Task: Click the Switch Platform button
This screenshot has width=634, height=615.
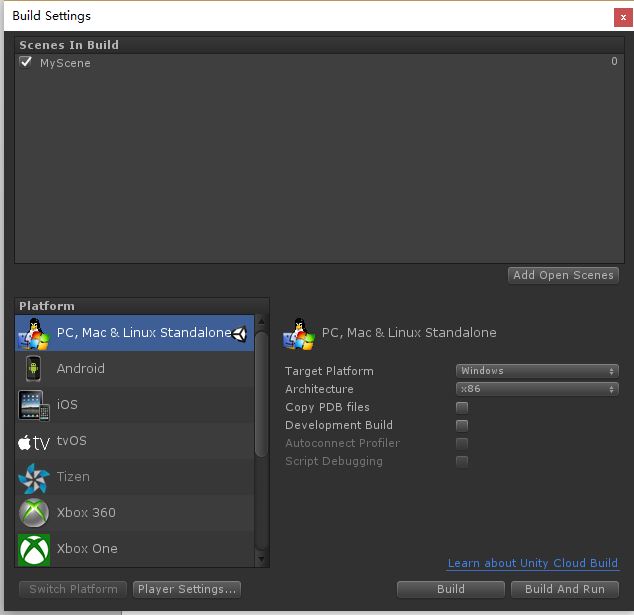Action: click(73, 589)
